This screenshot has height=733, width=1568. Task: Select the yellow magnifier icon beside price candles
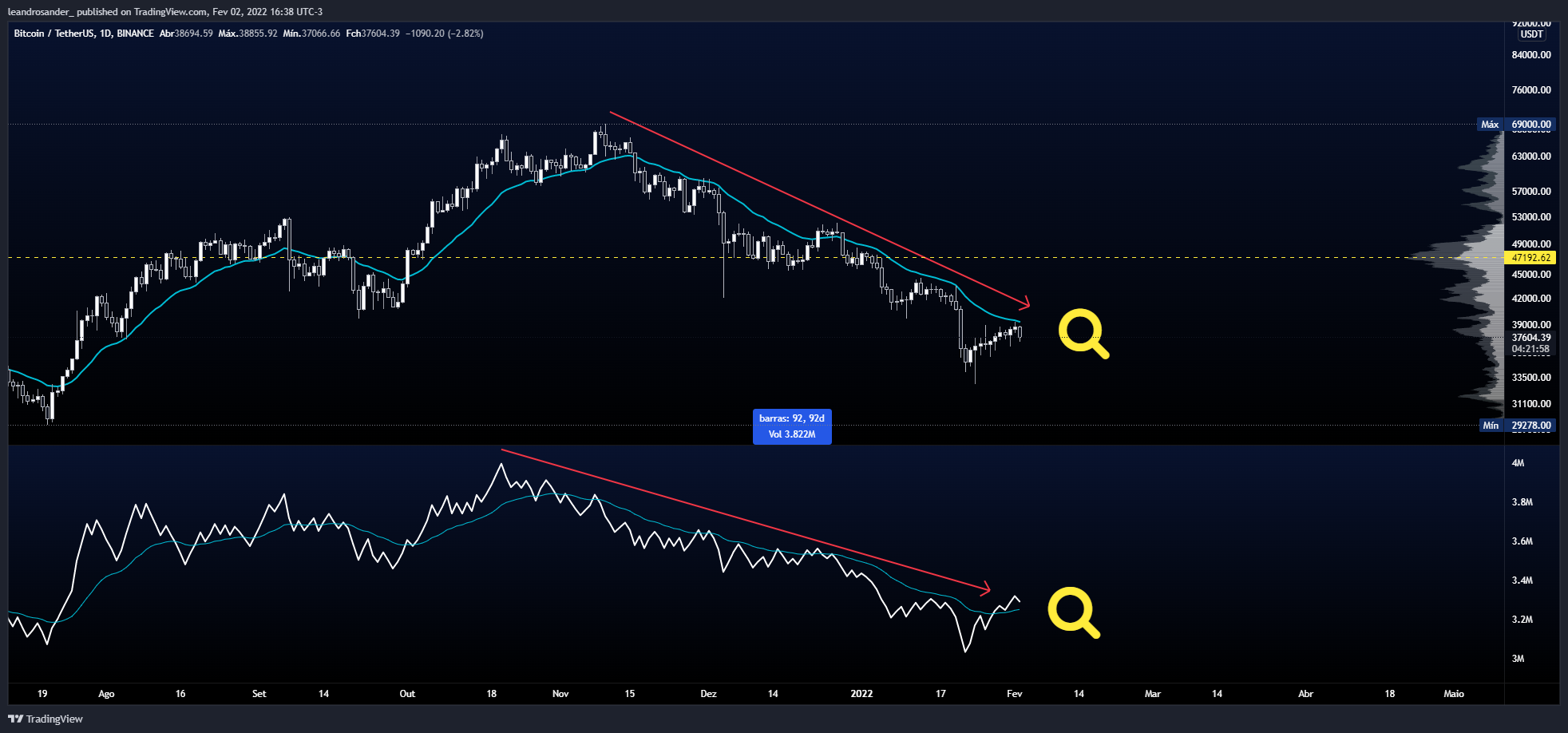click(1083, 335)
